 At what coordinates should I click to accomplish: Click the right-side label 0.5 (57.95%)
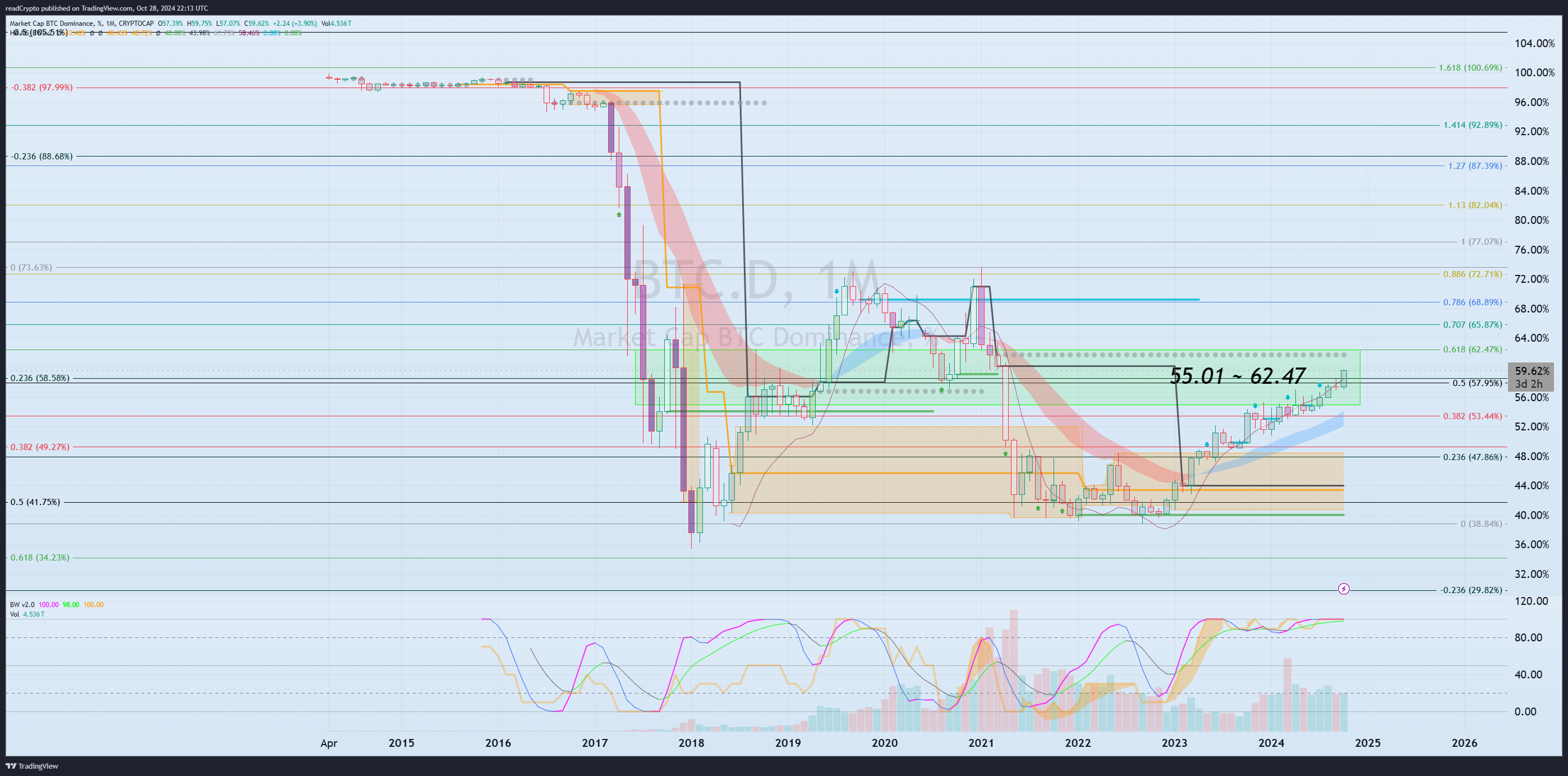[x=1477, y=383]
